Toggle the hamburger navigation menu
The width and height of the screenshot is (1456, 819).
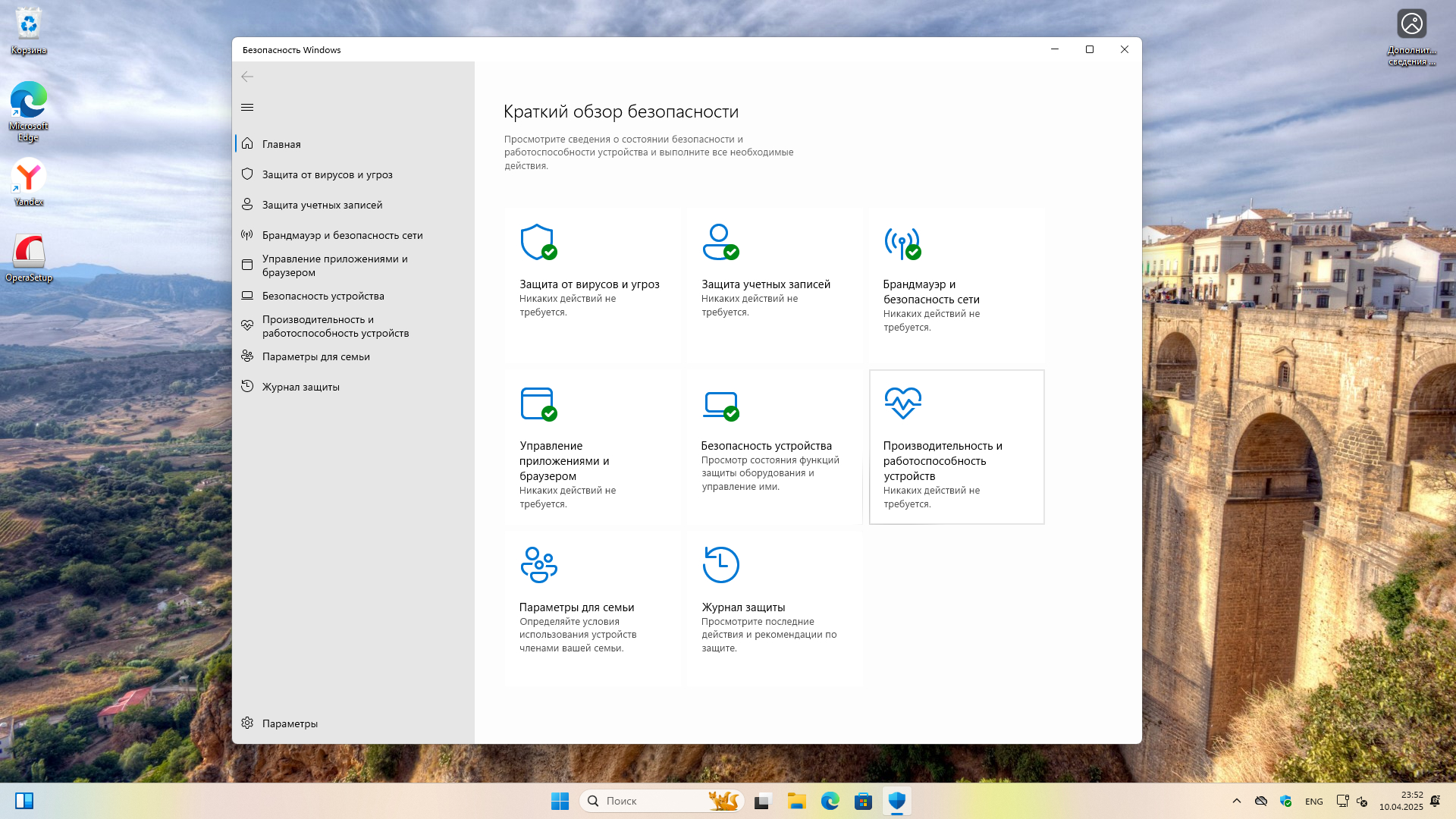tap(247, 107)
